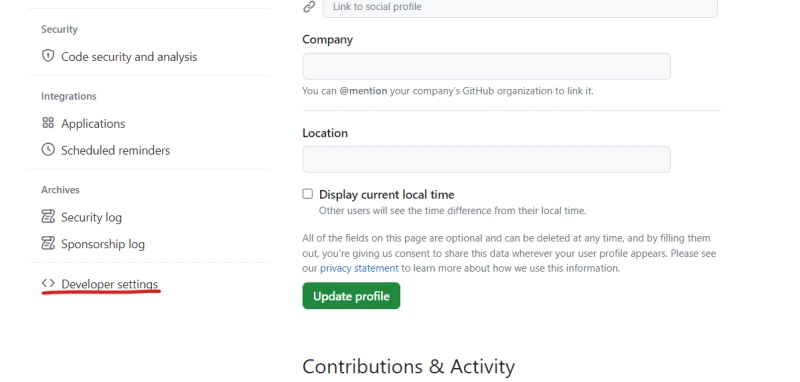
Task: Click the link icon beside social profile field
Action: coord(309,7)
